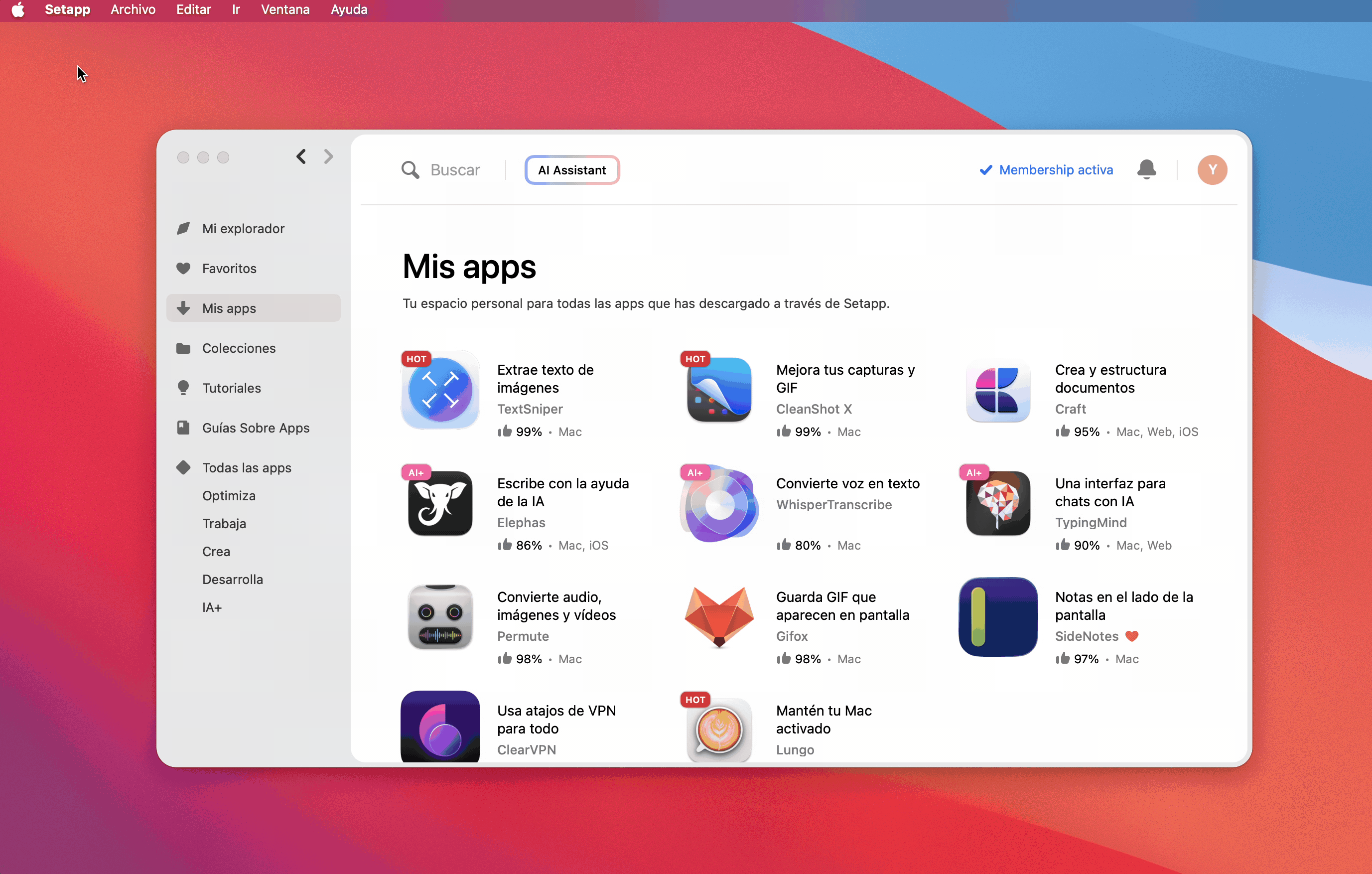Click 'Convierte audio, imágenes y vídeos' title

coord(556,605)
